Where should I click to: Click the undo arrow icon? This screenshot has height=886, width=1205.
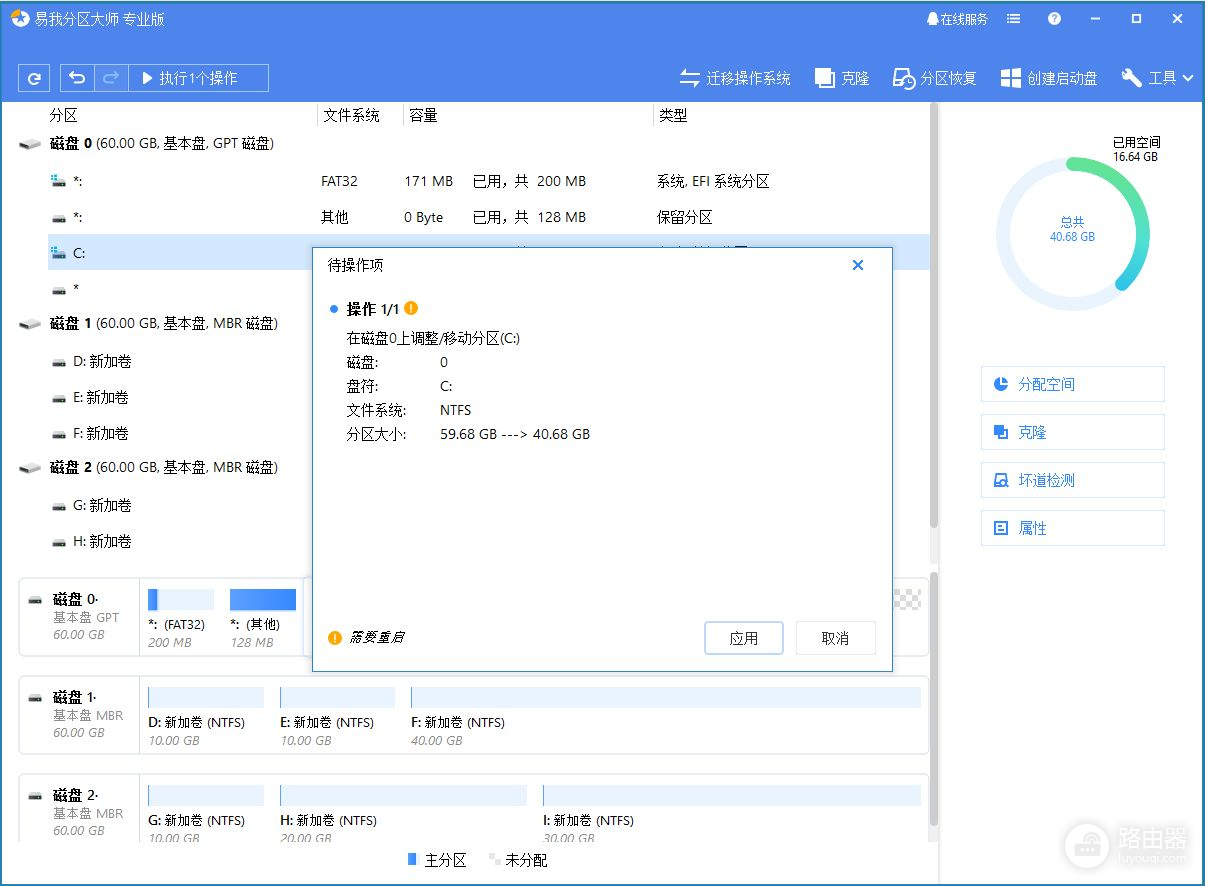pos(78,78)
